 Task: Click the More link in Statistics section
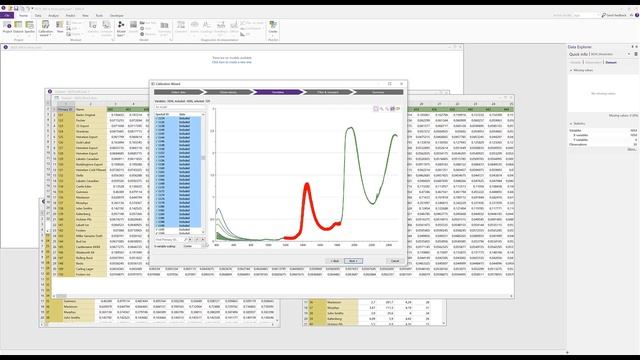(631, 149)
